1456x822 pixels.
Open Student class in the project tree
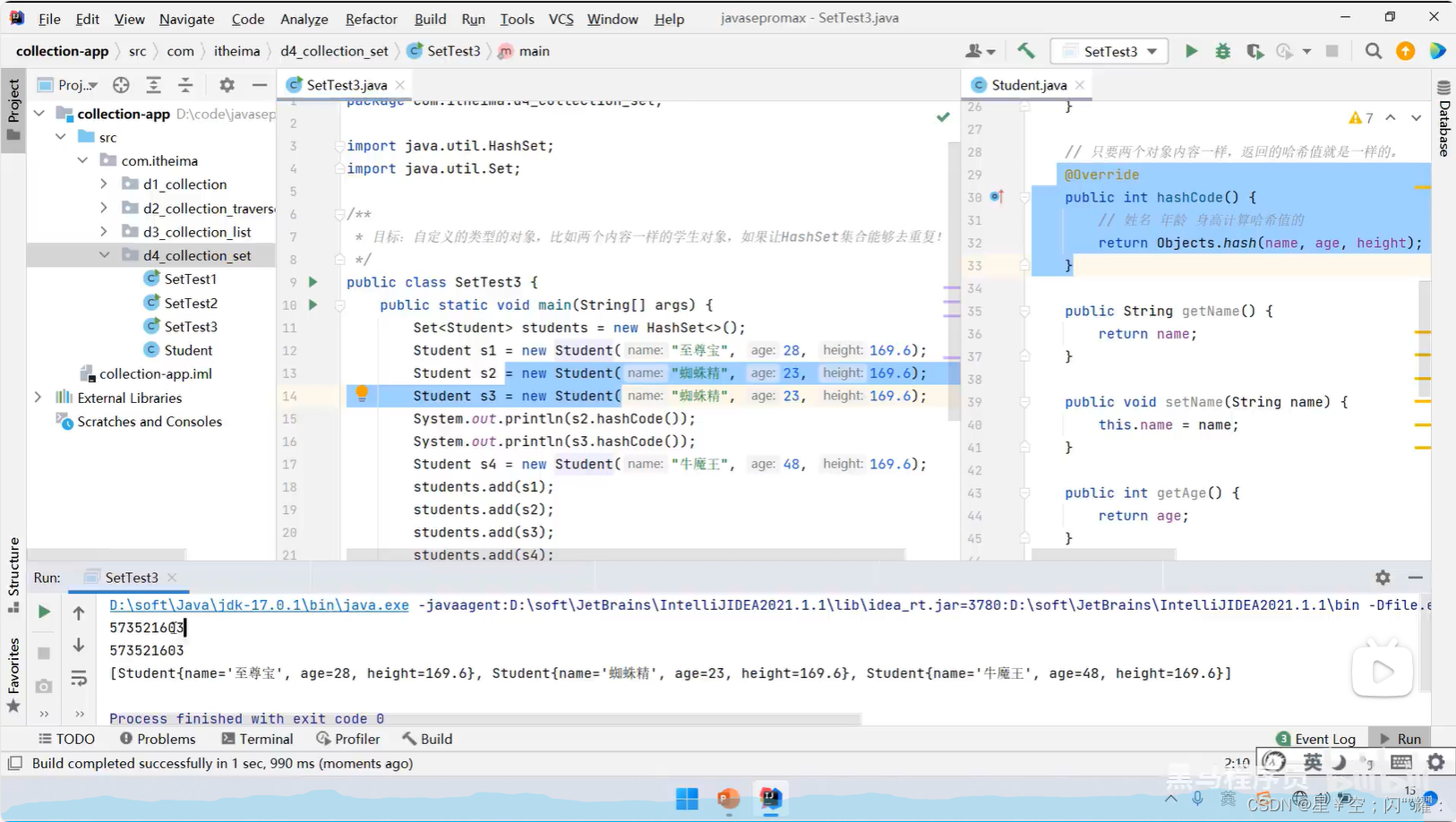[188, 350]
